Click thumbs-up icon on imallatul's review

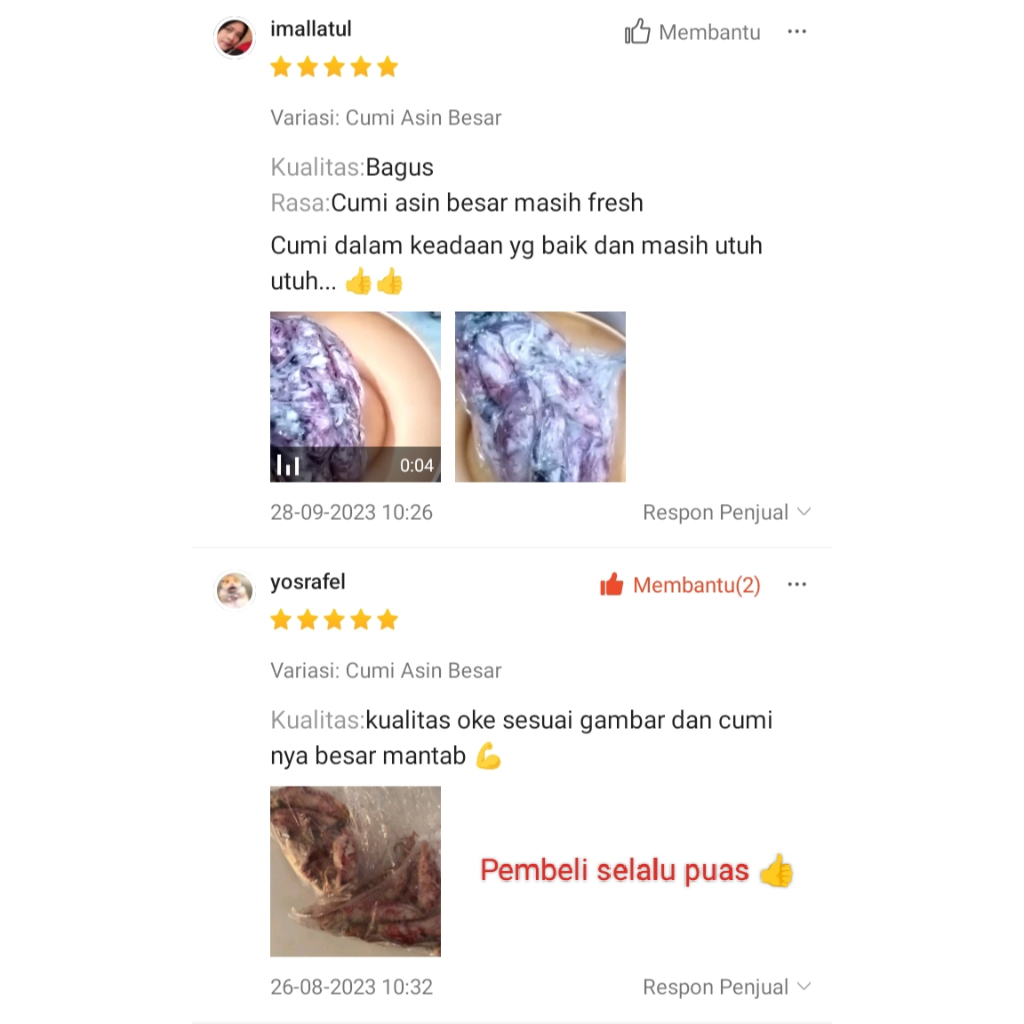pos(637,31)
